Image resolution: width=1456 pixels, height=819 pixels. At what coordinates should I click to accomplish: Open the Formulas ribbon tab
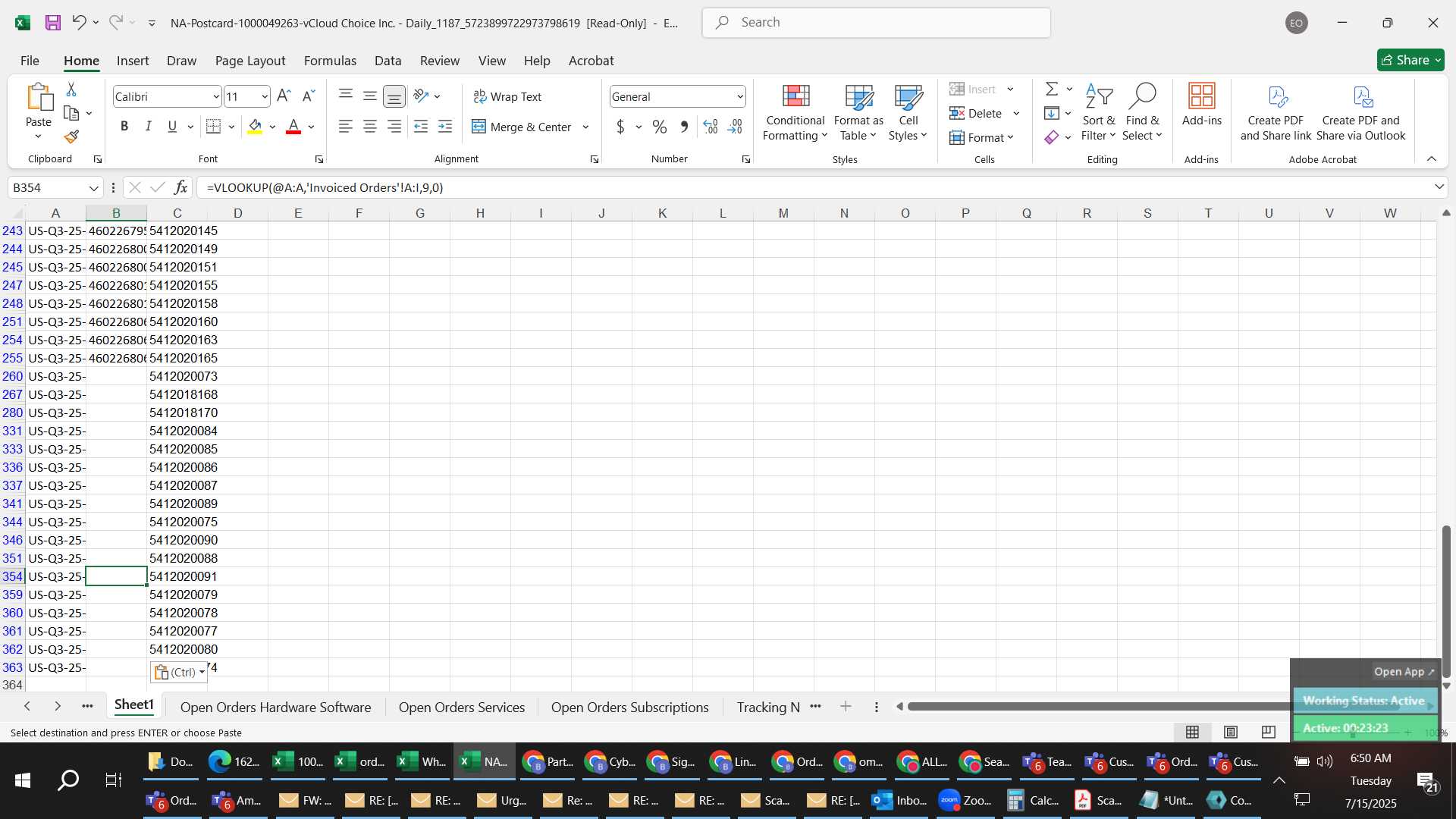click(330, 61)
